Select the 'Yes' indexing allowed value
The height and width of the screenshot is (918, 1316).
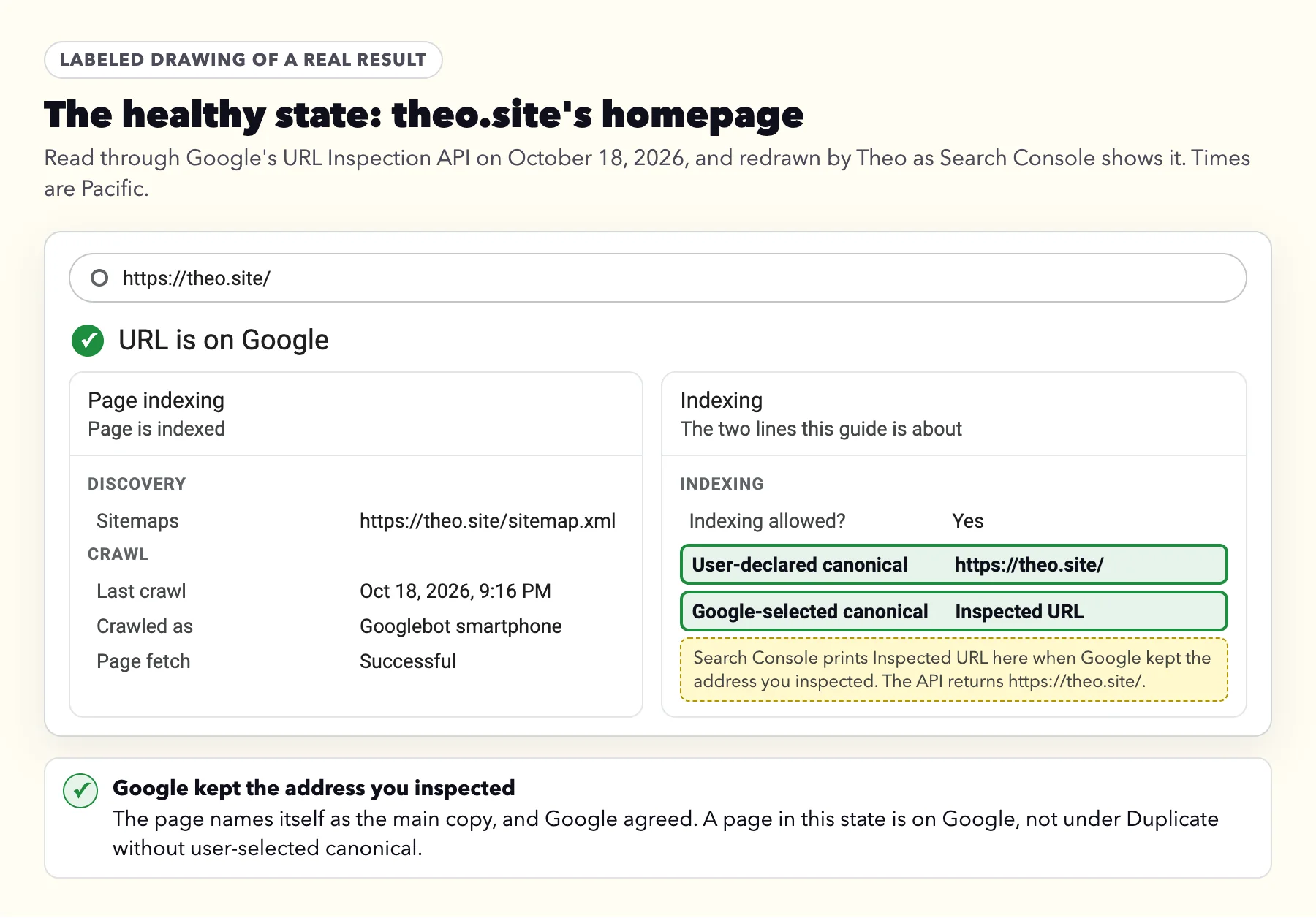968,521
